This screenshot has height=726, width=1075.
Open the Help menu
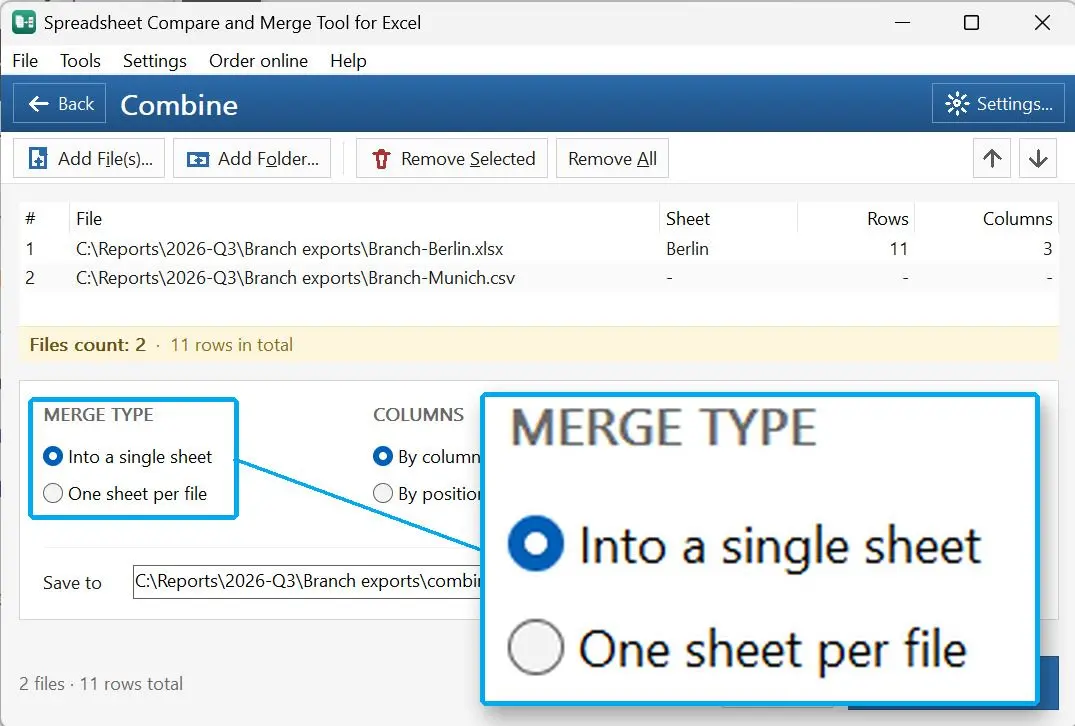tap(348, 61)
